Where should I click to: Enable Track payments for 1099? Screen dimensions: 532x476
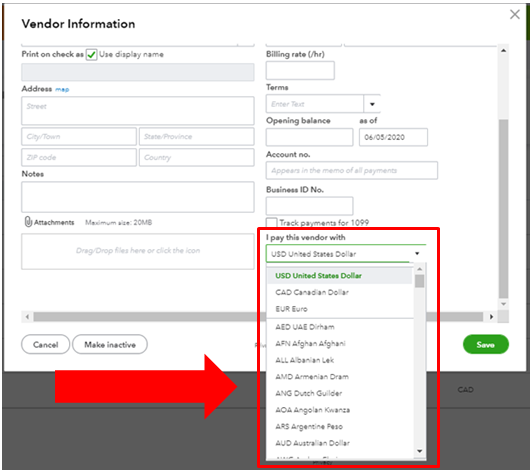pyautogui.click(x=271, y=223)
